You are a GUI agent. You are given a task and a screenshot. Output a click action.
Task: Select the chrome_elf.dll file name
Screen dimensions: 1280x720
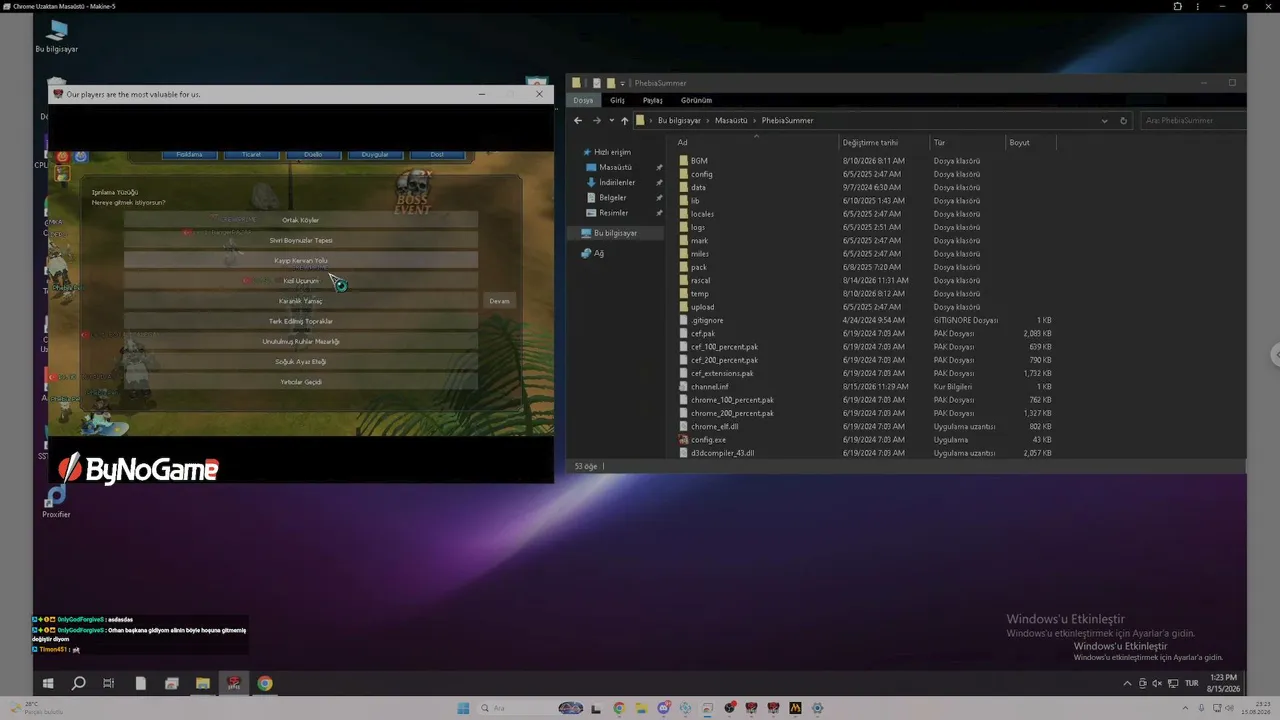(714, 427)
